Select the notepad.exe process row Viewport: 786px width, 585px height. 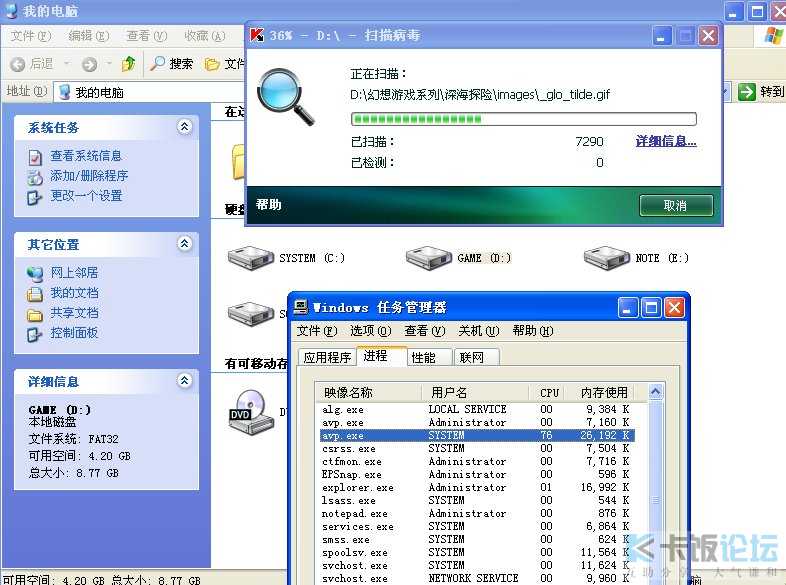point(476,514)
